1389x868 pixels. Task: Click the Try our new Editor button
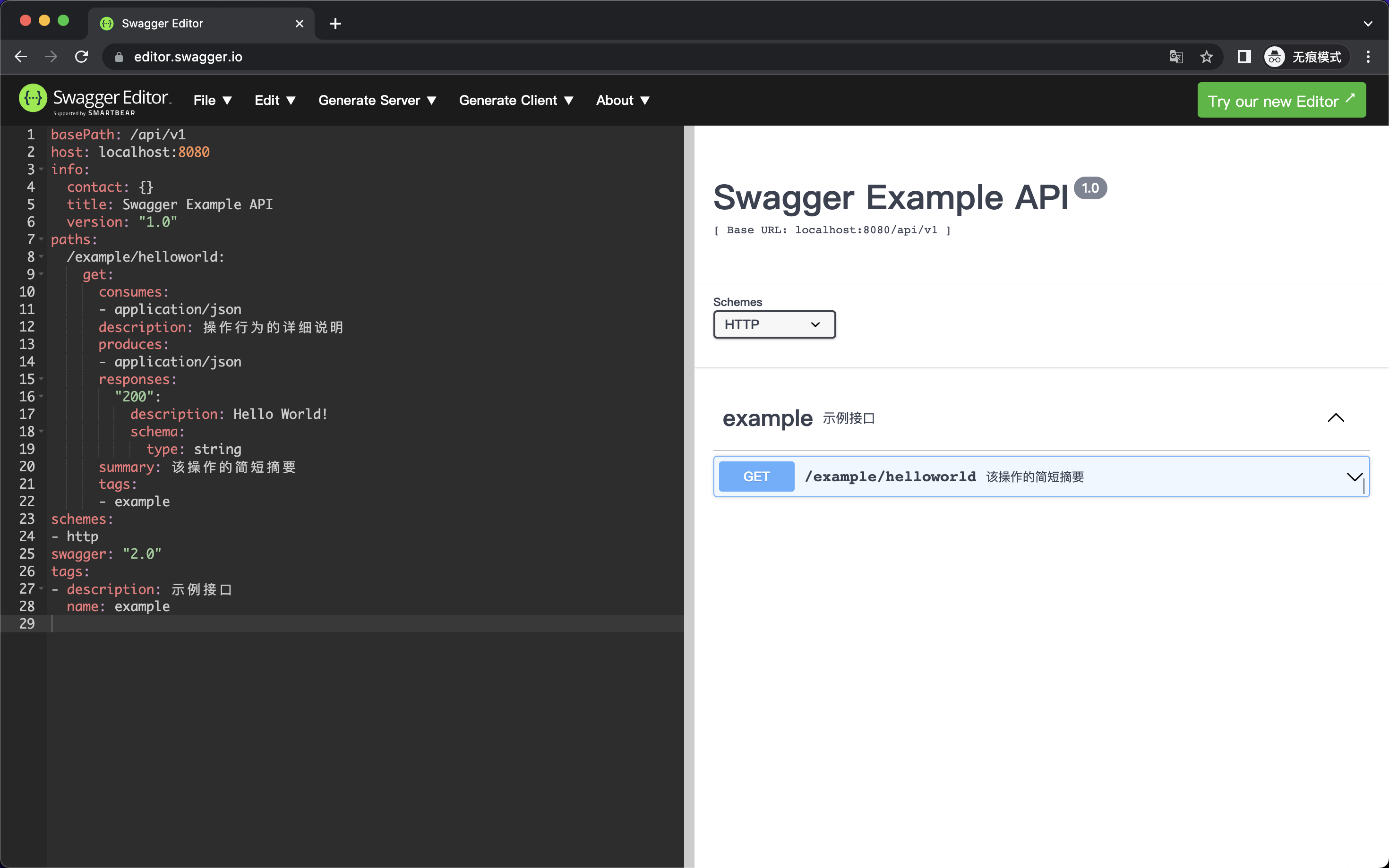1282,100
